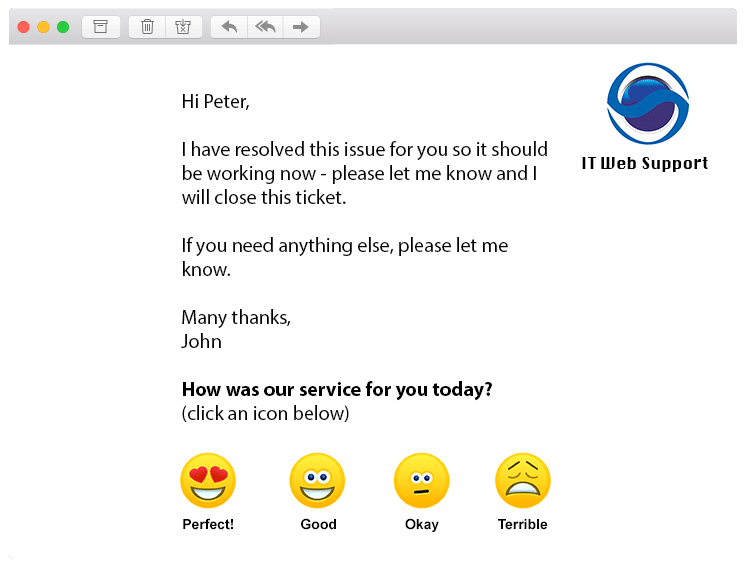Choose the smiling Good emoji
This screenshot has width=746, height=570.
coord(317,480)
